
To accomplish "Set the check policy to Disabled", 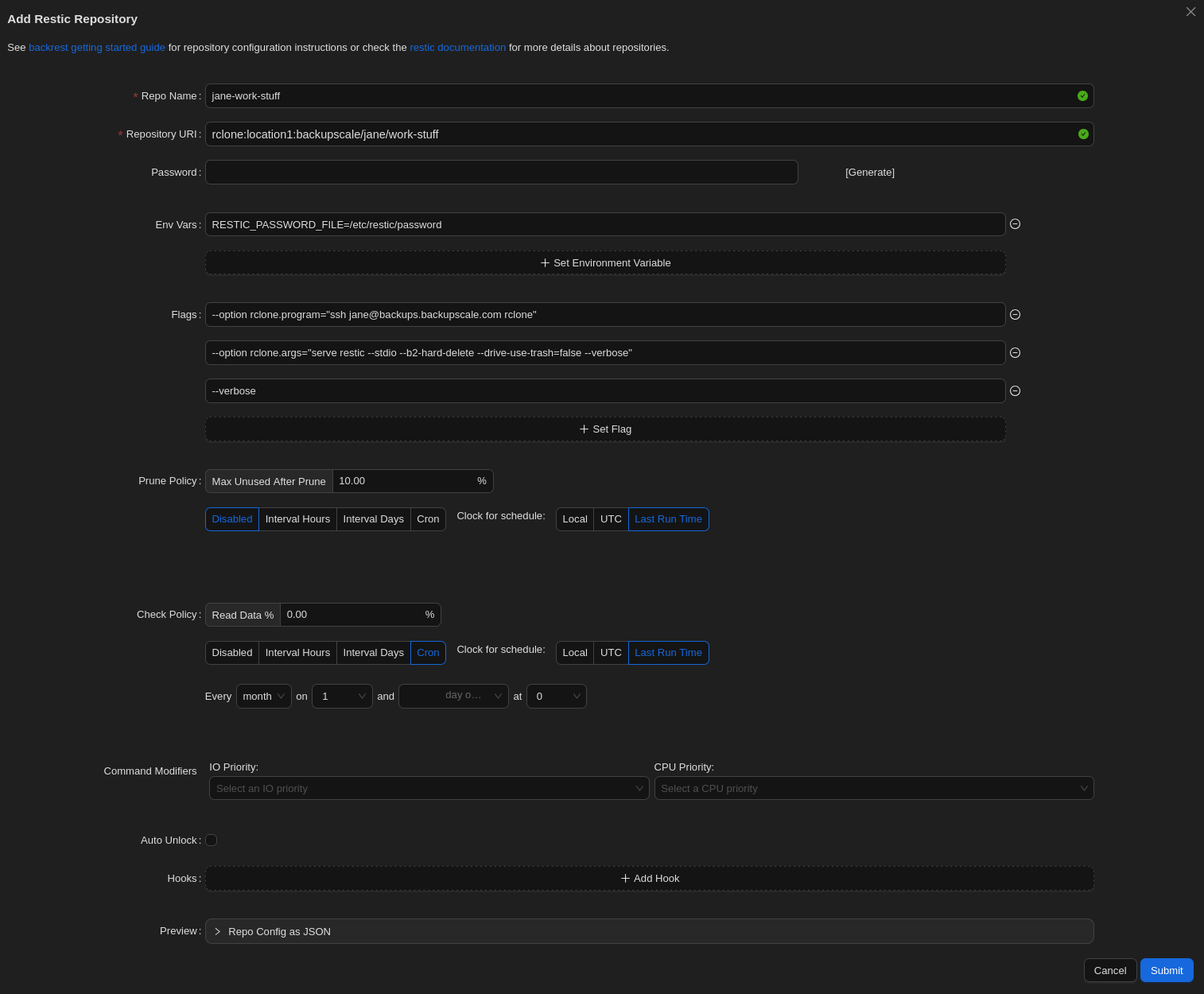I will click(x=231, y=652).
